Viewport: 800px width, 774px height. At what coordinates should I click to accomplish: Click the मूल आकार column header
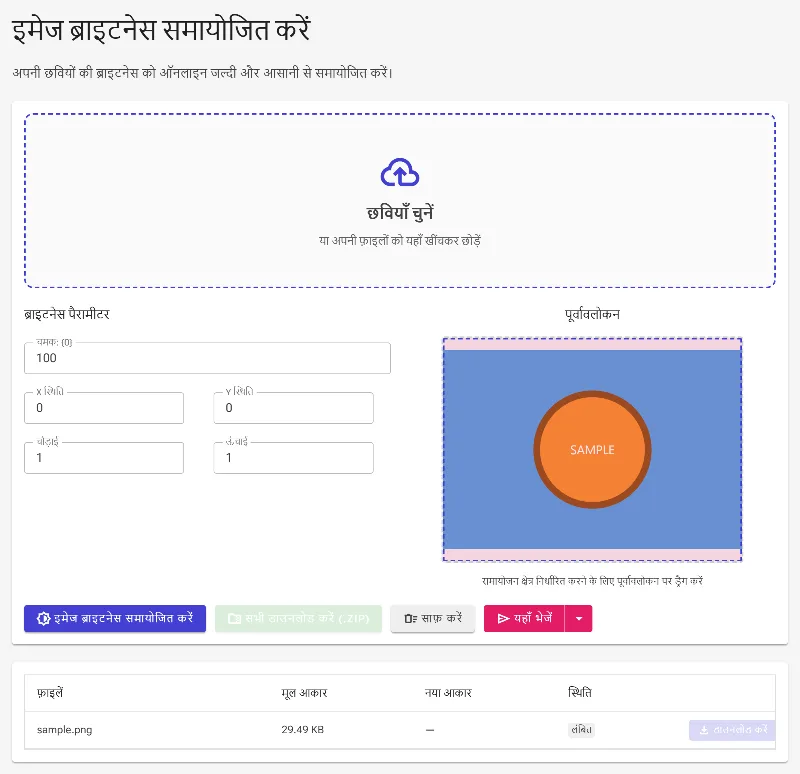[304, 693]
